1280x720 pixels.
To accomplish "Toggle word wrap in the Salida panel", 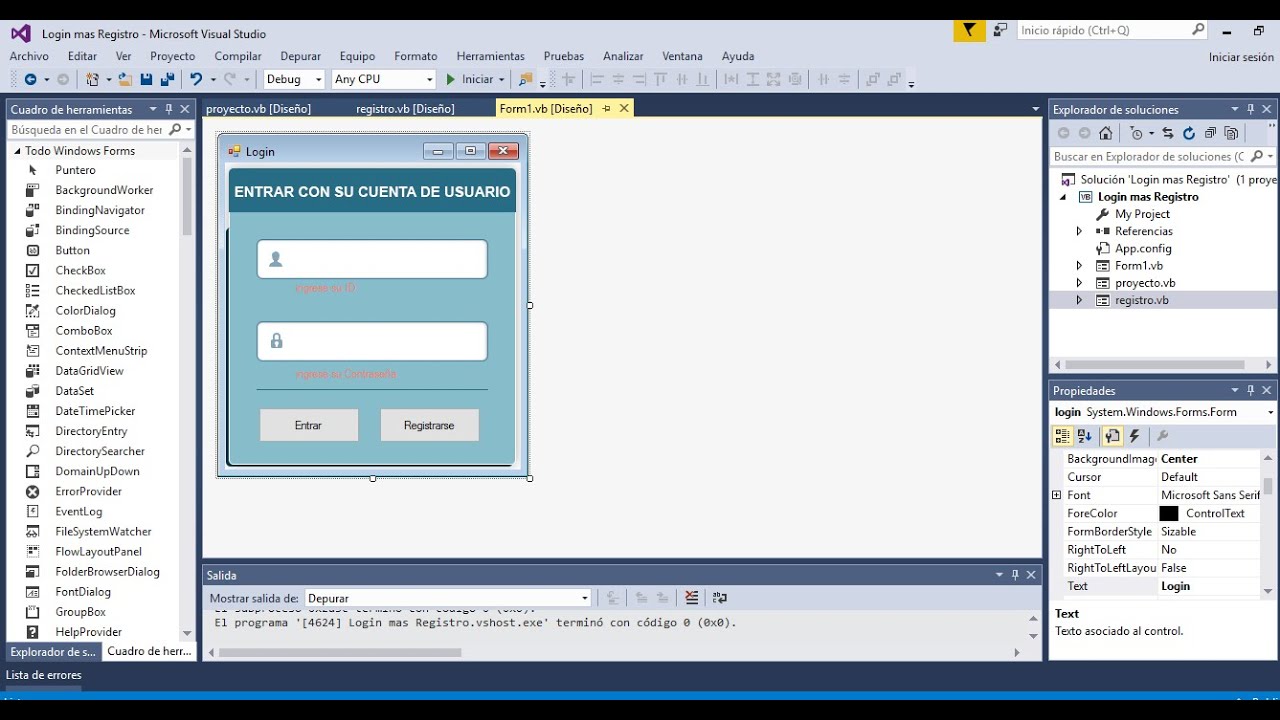I will pos(719,598).
